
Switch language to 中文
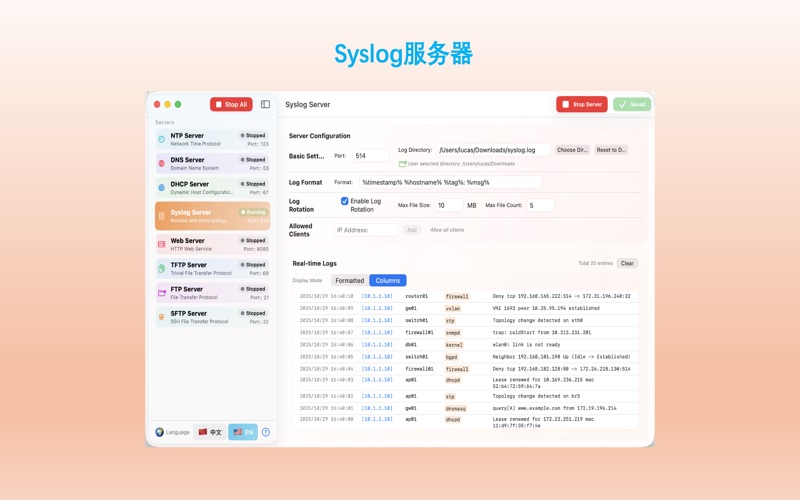210,432
